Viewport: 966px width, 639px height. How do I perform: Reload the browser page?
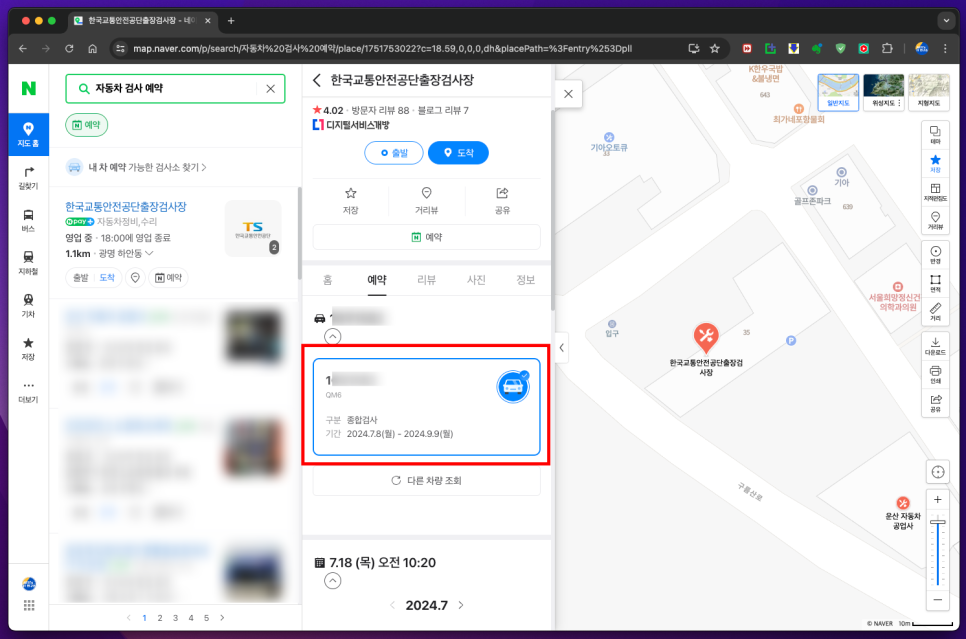pos(69,49)
